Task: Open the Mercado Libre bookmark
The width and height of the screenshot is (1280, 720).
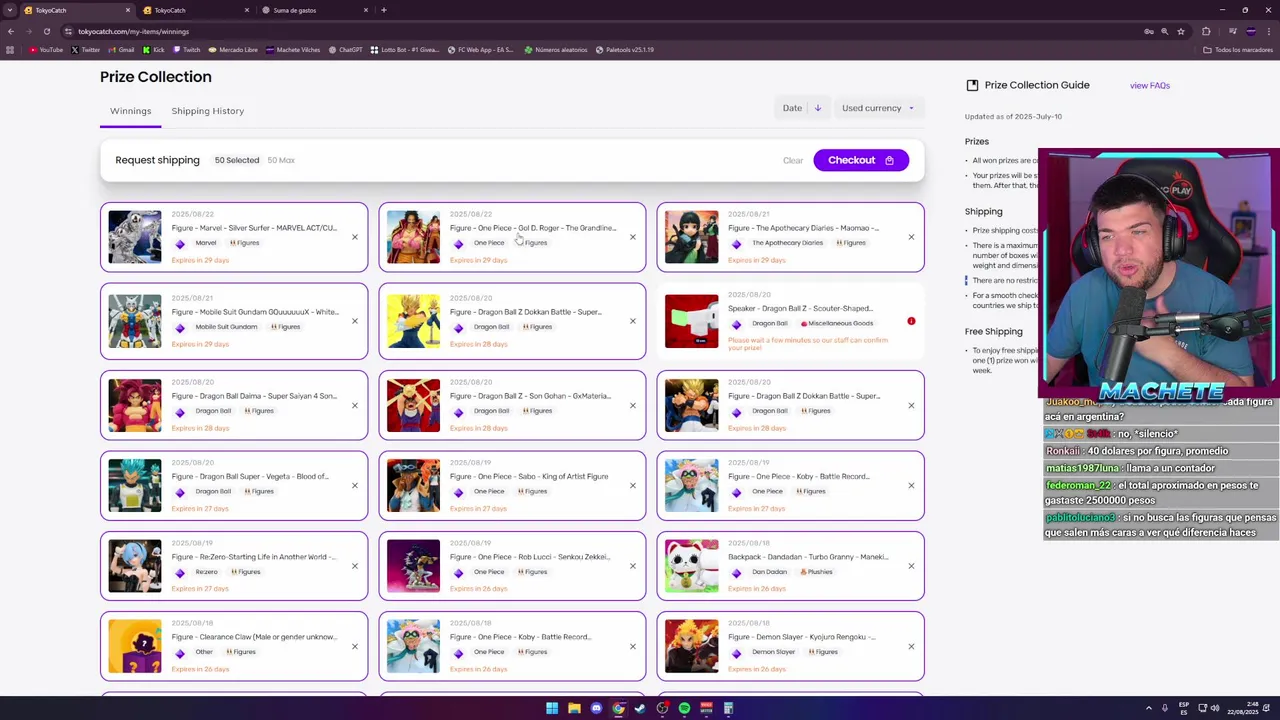Action: (x=232, y=49)
